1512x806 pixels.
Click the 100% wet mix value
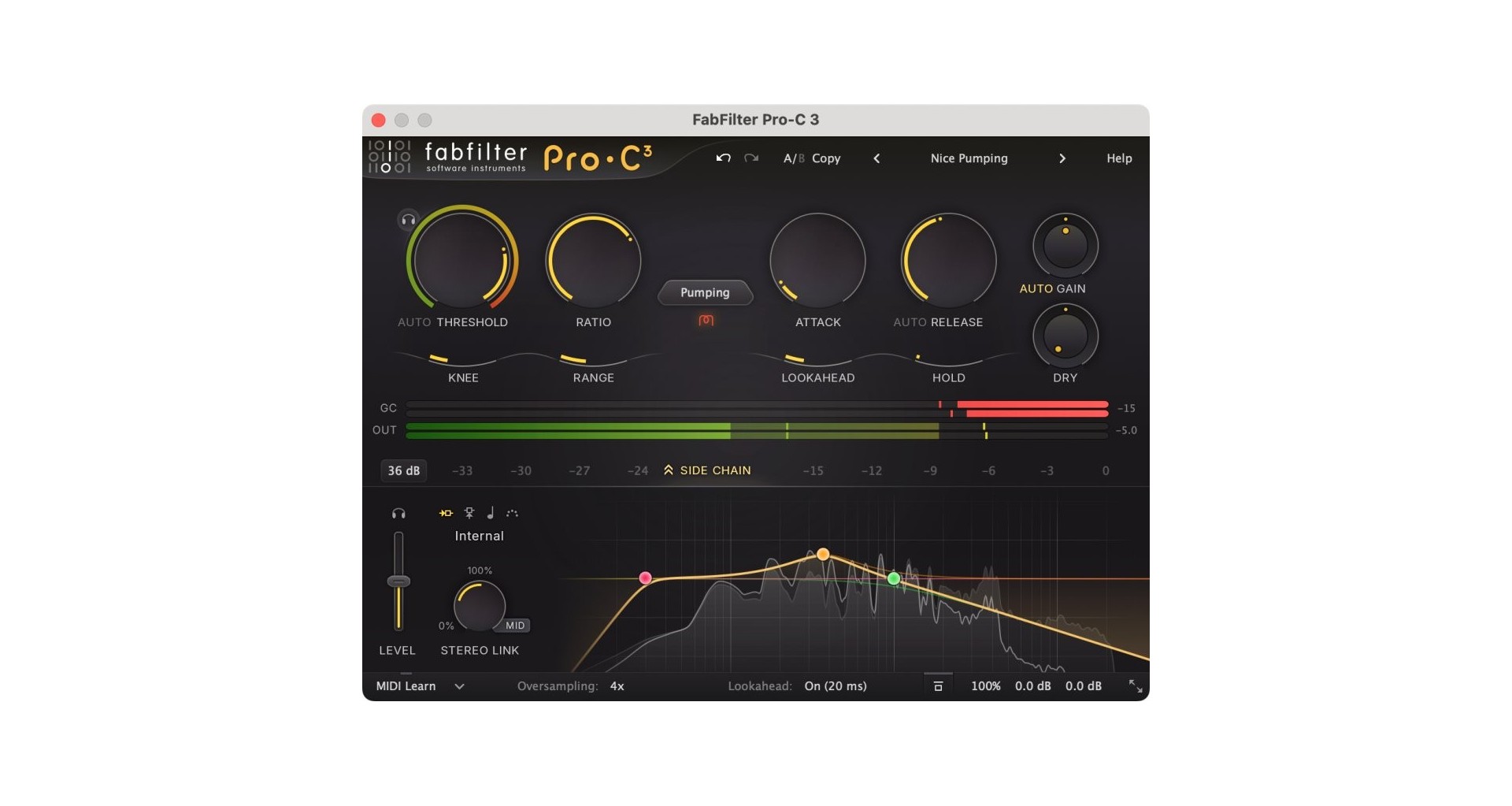[986, 686]
